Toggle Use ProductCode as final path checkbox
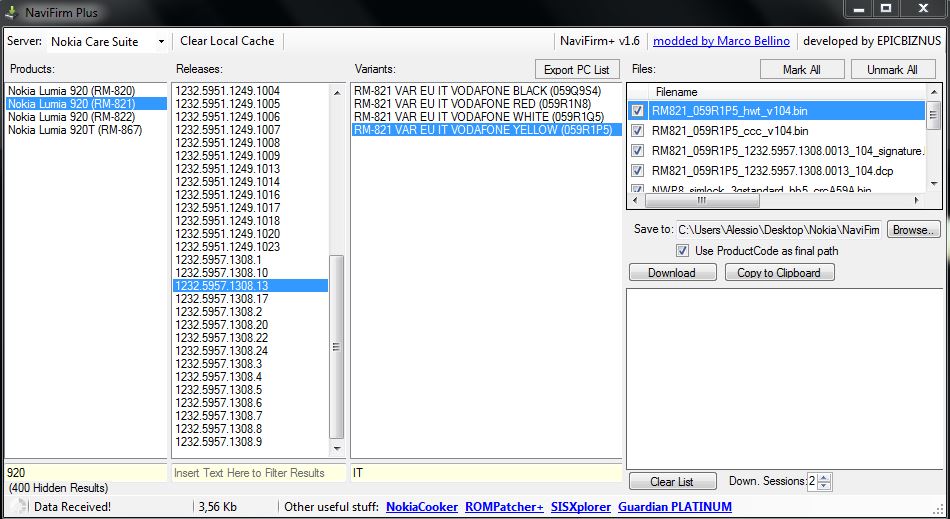Image resolution: width=950 pixels, height=519 pixels. [683, 251]
